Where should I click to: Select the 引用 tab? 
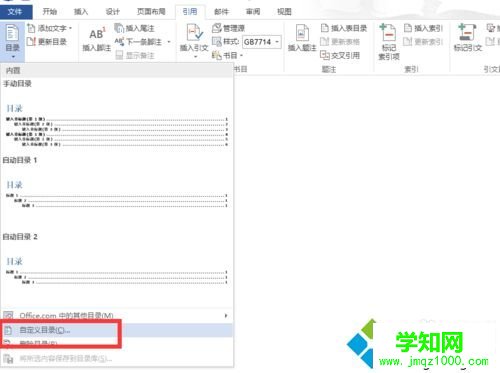tap(190, 12)
